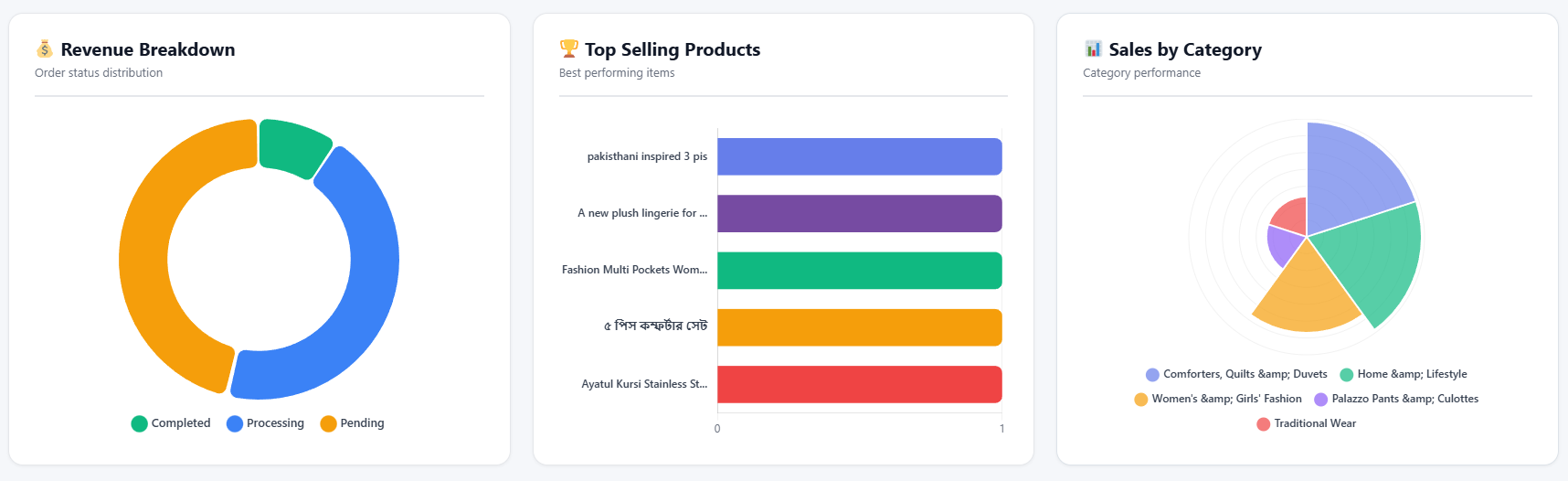Toggle the Pending legend item

click(352, 423)
